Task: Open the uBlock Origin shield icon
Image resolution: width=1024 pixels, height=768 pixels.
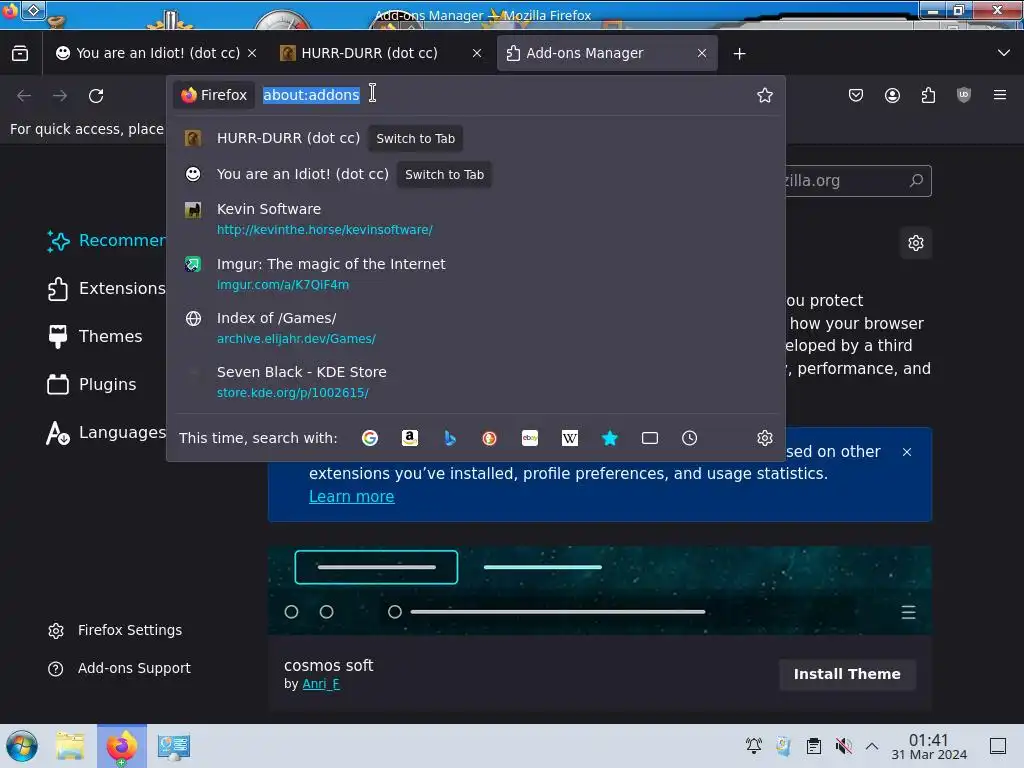Action: [963, 95]
